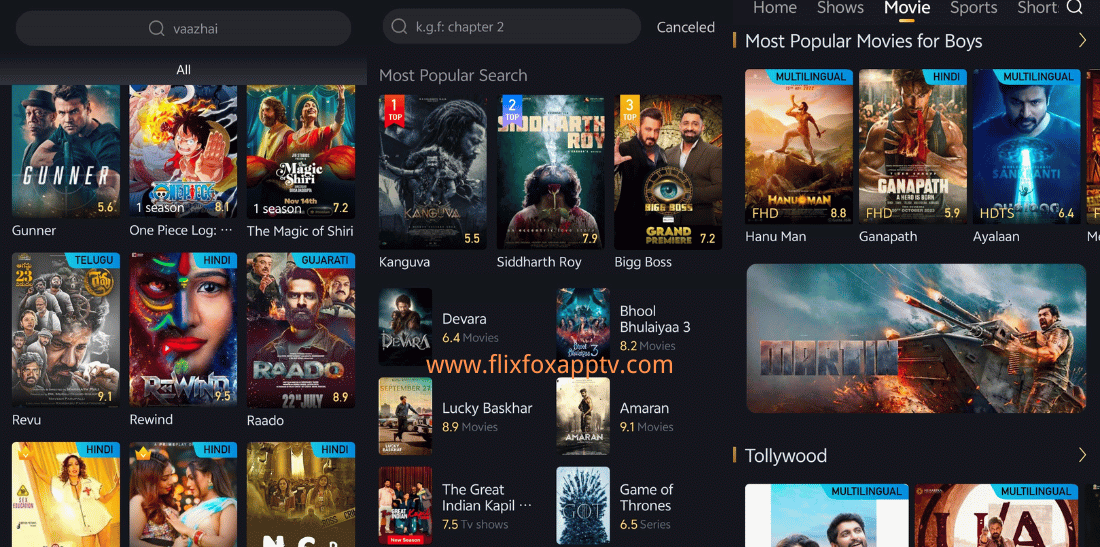Click the 'Ganapath' title under the poster

(887, 237)
